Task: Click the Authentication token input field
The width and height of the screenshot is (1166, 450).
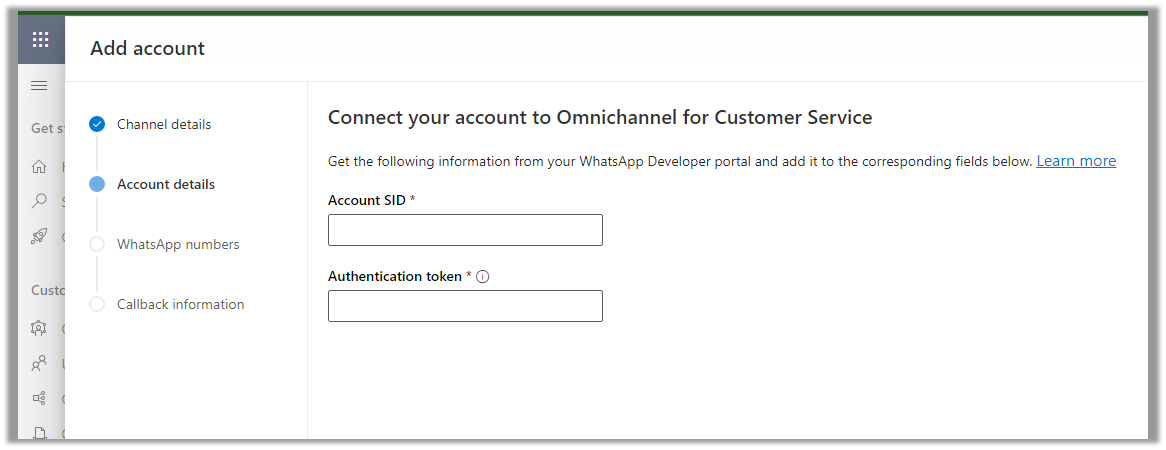Action: [465, 306]
